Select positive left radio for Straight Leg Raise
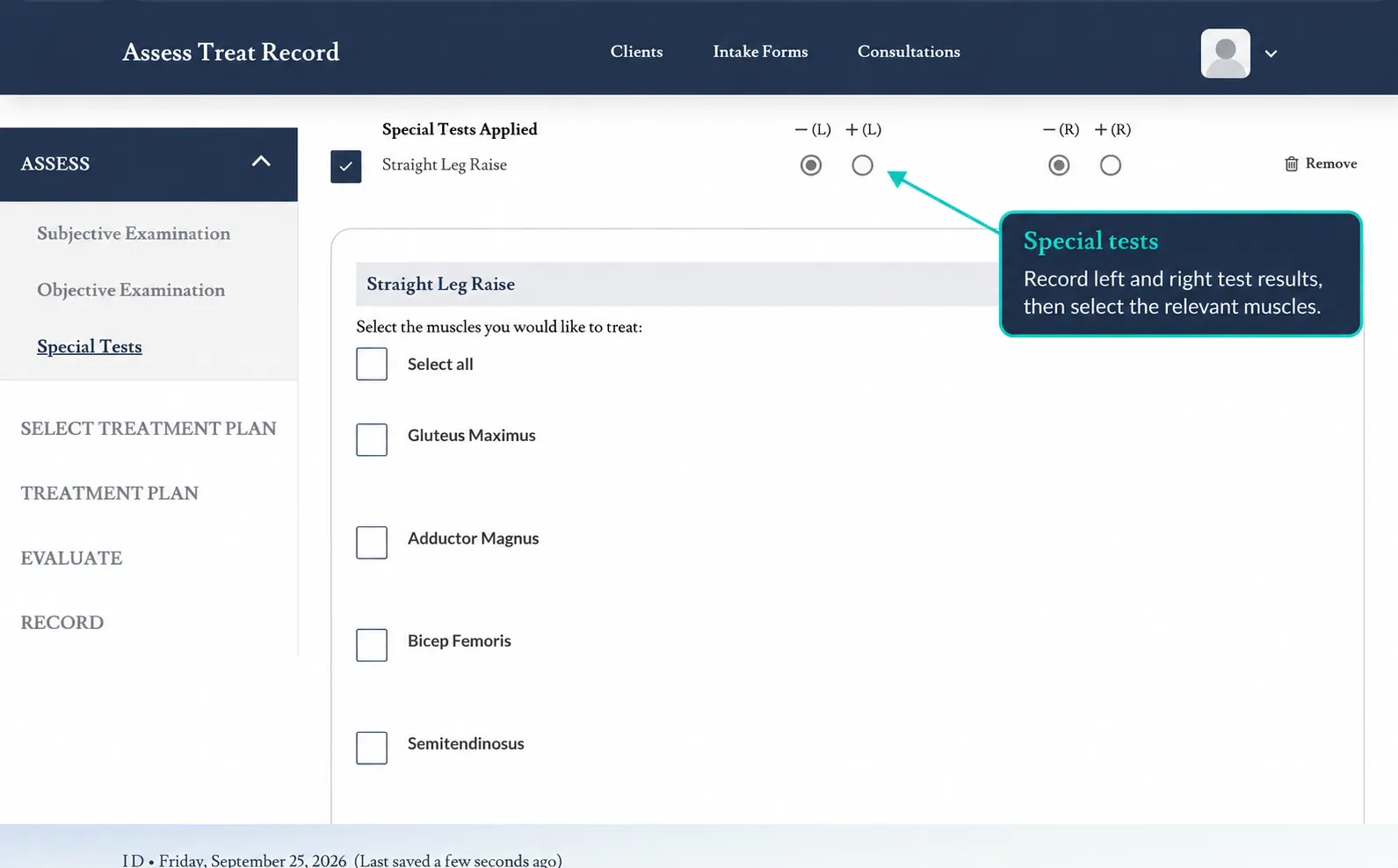 (862, 165)
